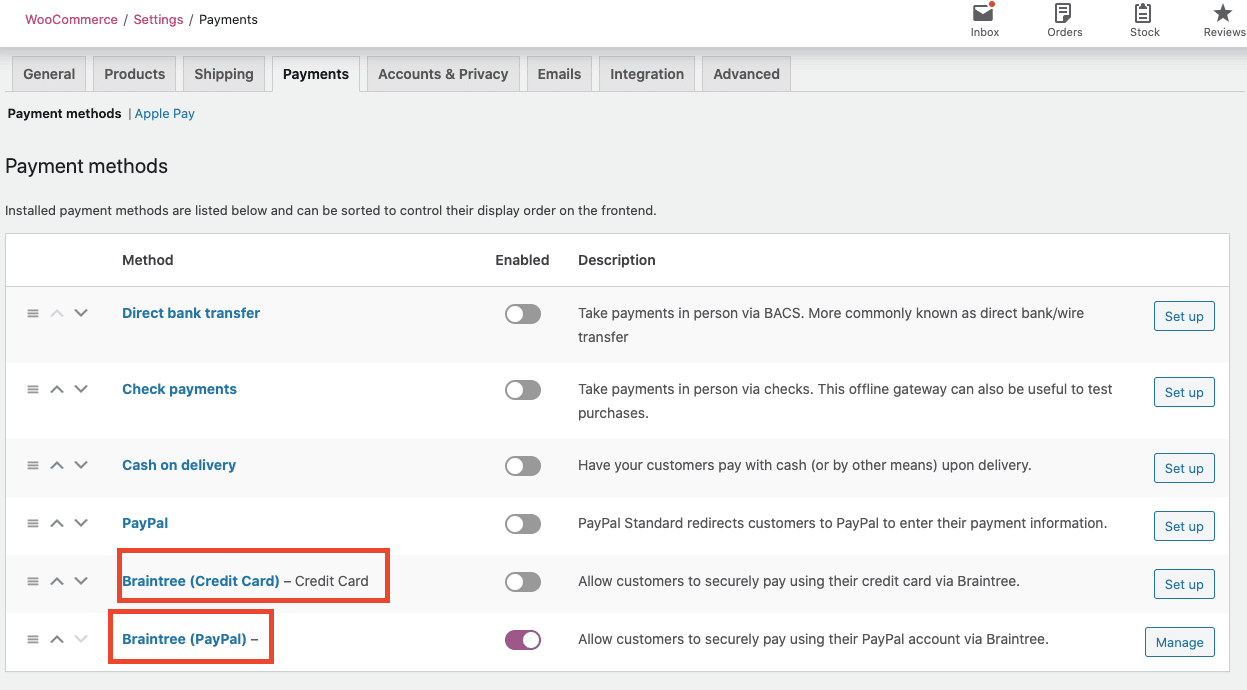
Task: Click the Enabled column header
Action: tap(522, 260)
